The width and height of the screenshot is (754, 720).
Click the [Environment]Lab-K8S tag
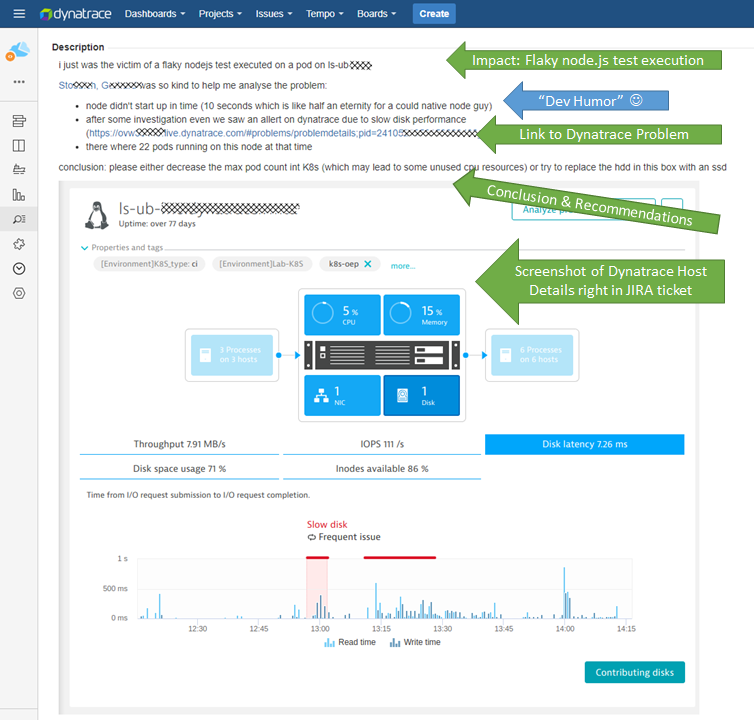tap(261, 264)
